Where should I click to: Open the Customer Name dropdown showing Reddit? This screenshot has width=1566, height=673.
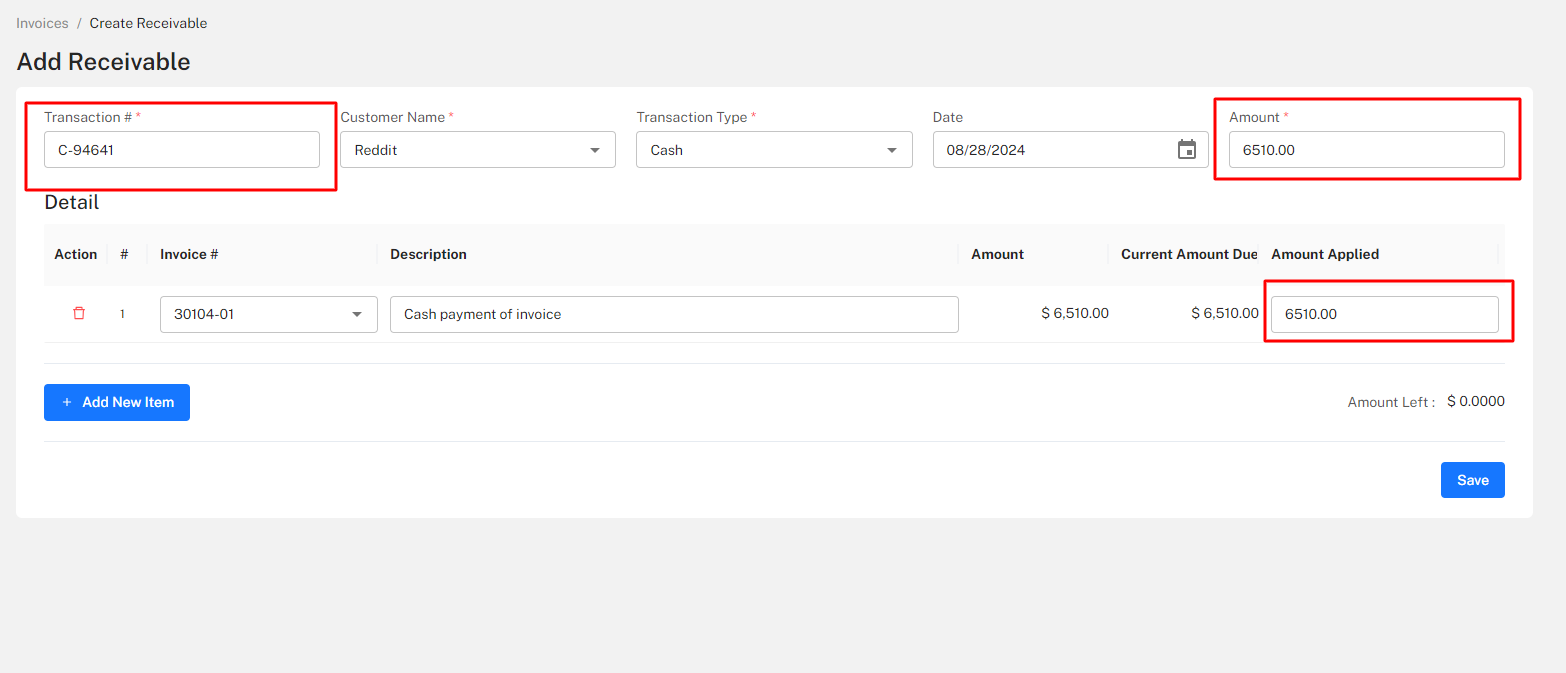pos(477,149)
